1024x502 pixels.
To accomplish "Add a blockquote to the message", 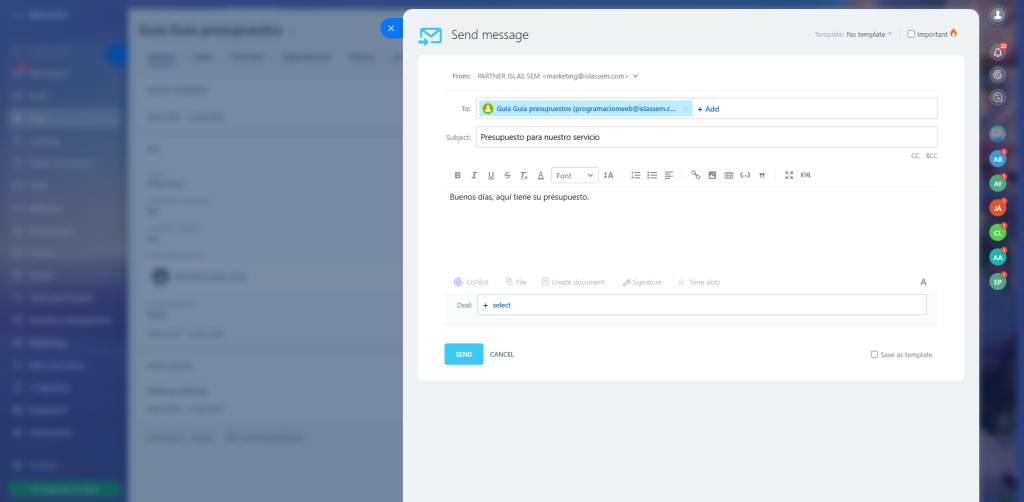I will [x=762, y=175].
